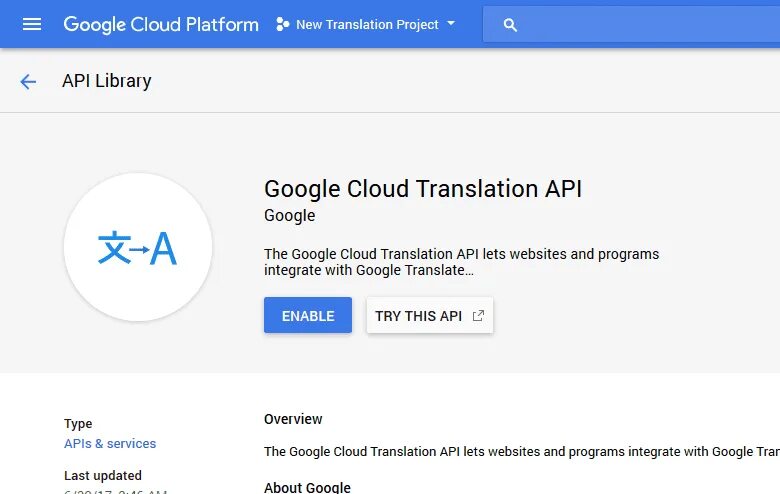The width and height of the screenshot is (780, 494).
Task: Open the APIs & services link
Action: tap(110, 443)
